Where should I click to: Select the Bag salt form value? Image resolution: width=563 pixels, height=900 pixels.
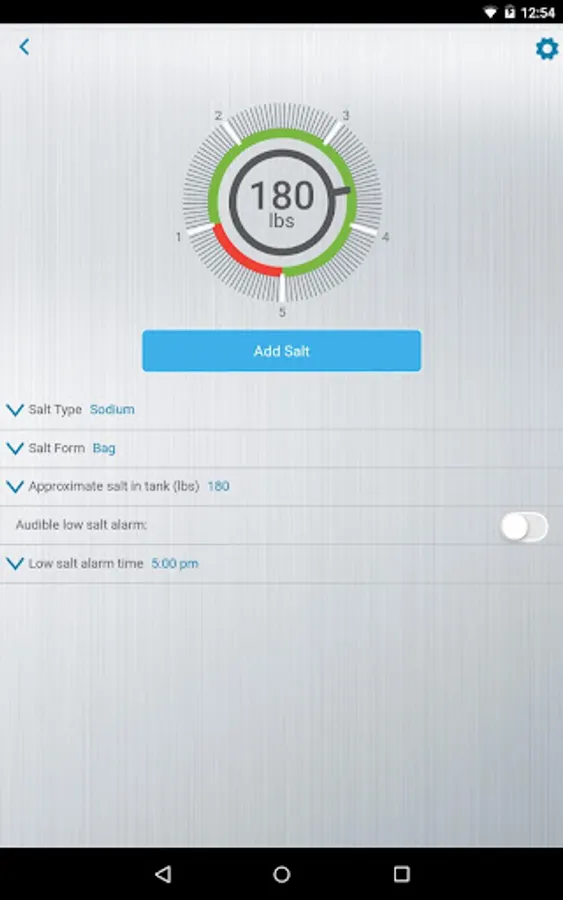coord(104,448)
